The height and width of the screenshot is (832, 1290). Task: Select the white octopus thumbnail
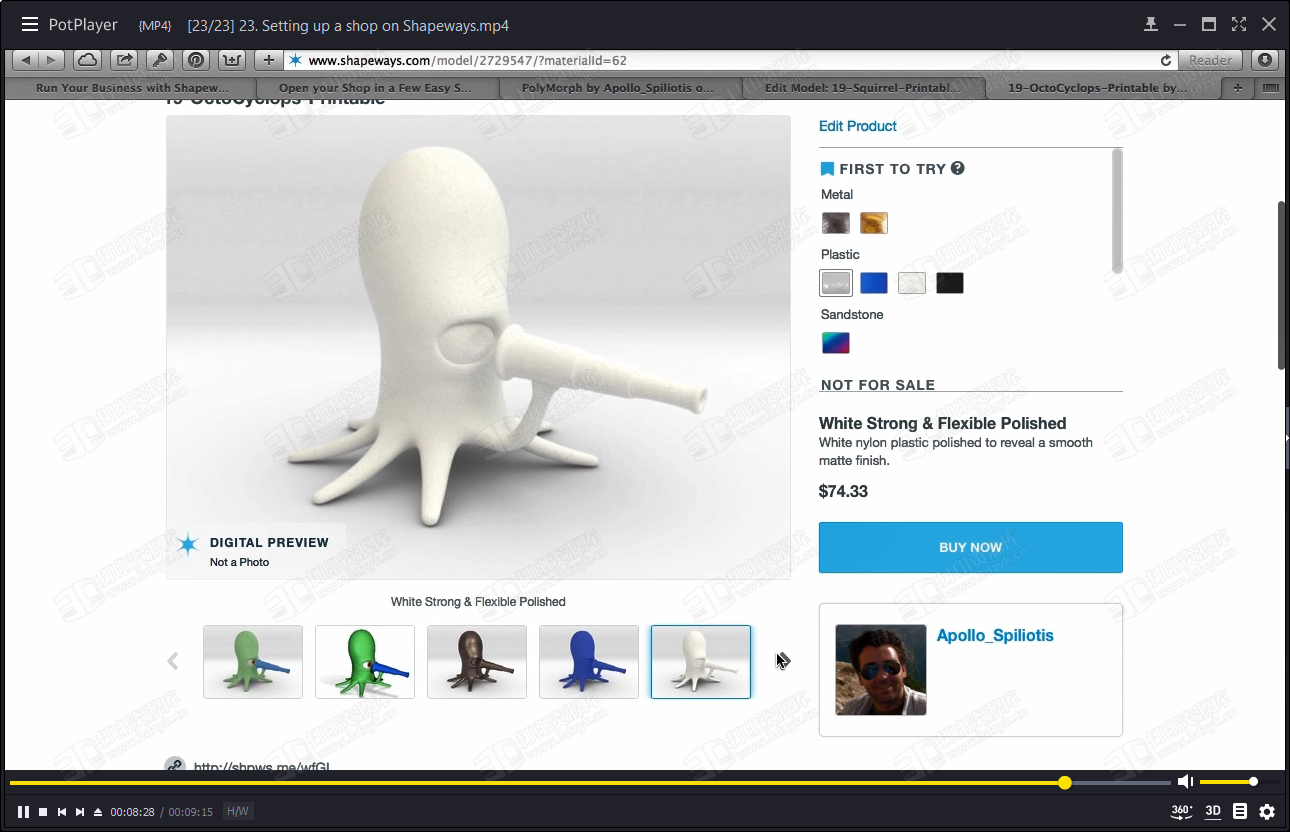701,662
